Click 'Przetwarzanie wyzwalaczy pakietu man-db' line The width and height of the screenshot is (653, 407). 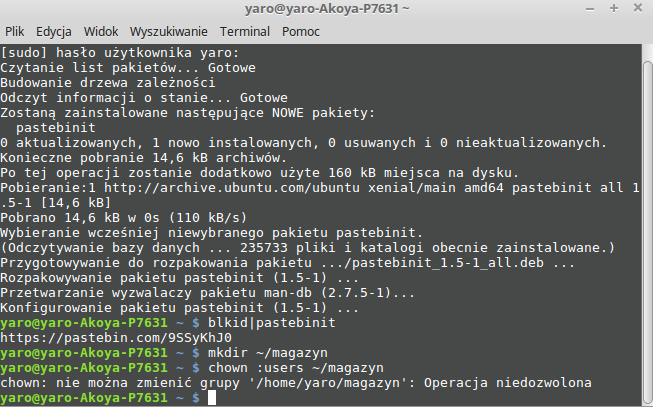(208, 293)
